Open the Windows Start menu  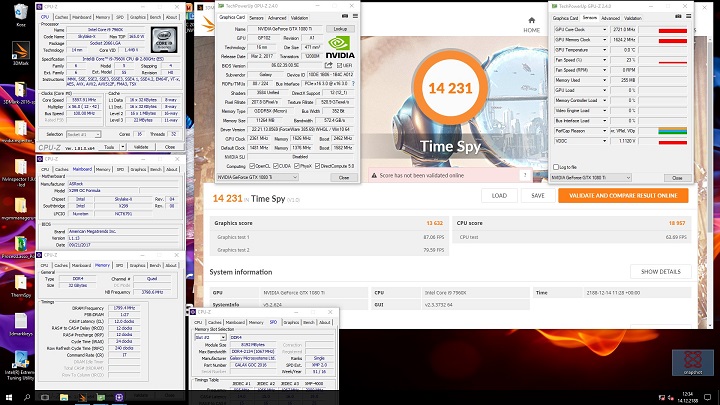(8, 397)
